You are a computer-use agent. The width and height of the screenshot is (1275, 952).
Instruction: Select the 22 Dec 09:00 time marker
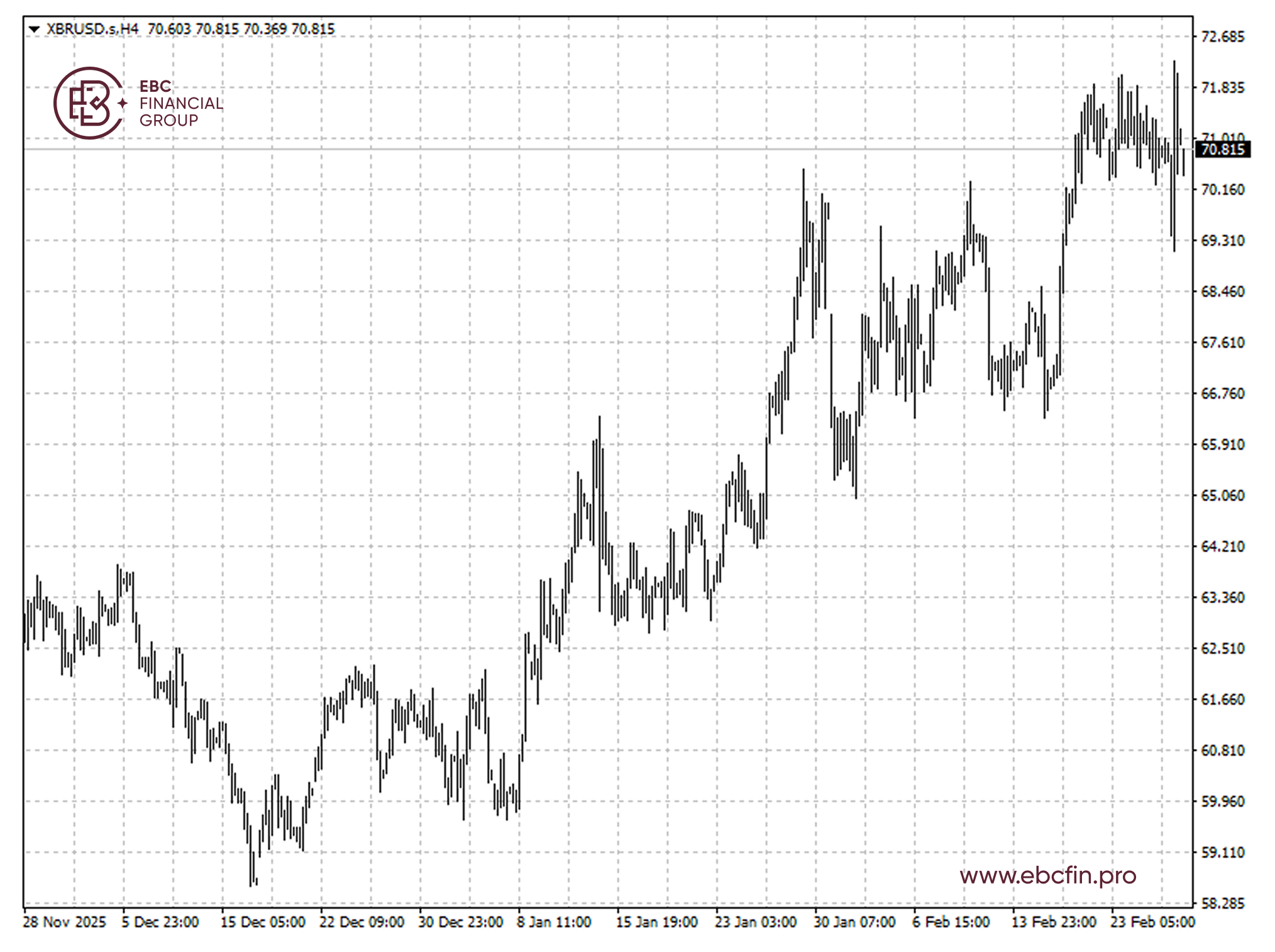click(362, 922)
